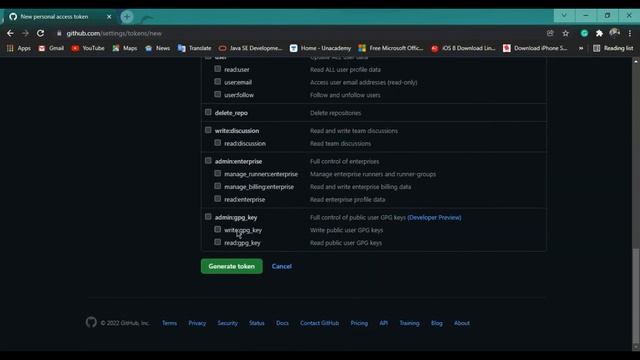Open the iOS 8 Download Links bookmark

(x=463, y=48)
